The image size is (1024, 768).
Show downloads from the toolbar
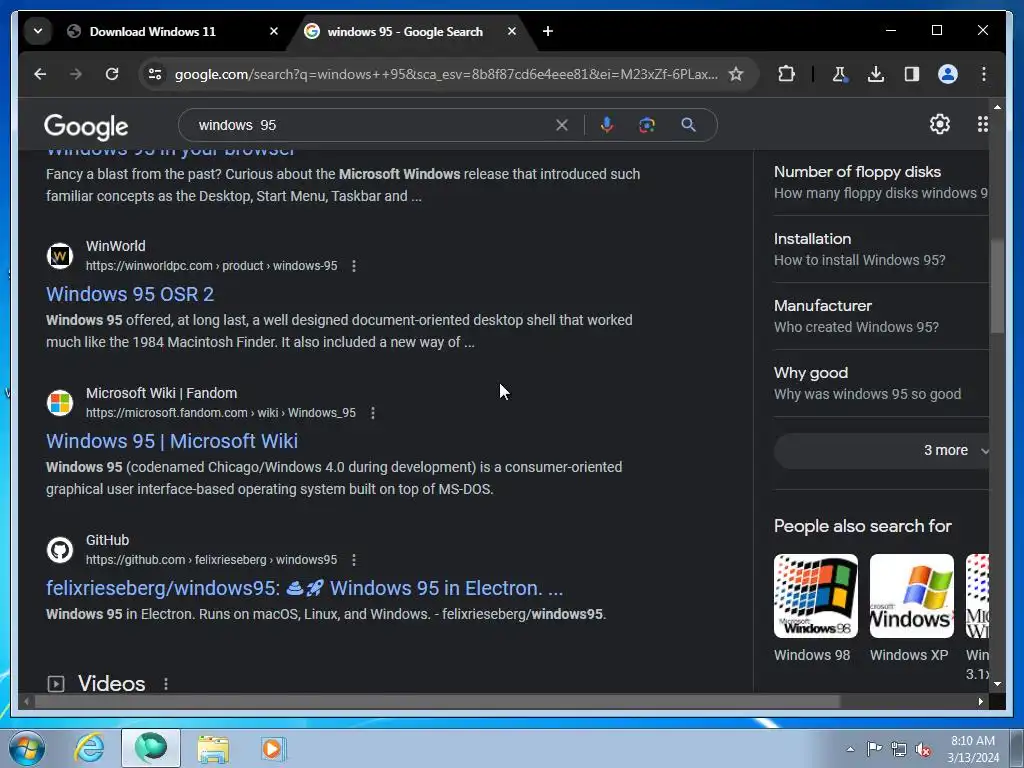[x=876, y=74]
